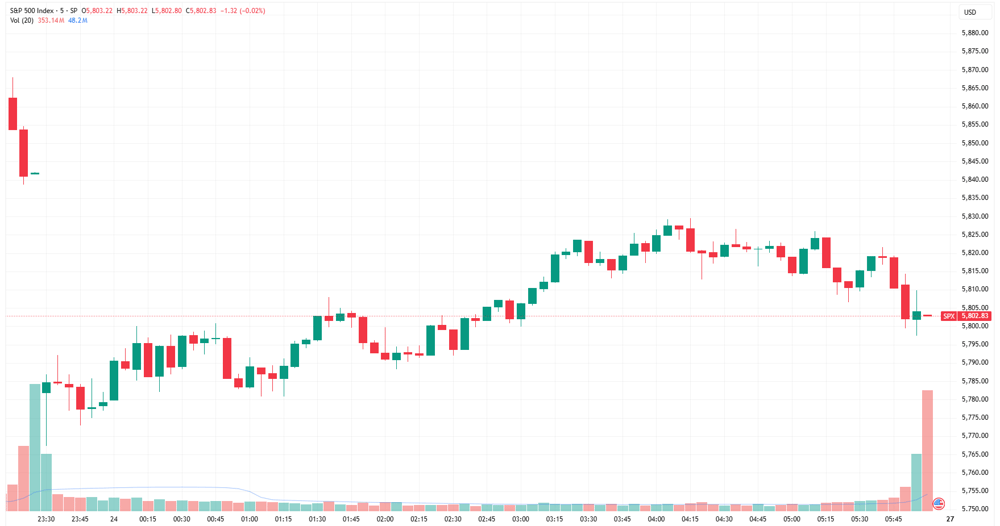The height and width of the screenshot is (526, 1000).
Task: Click the 5,840.00 price axis label
Action: click(974, 179)
